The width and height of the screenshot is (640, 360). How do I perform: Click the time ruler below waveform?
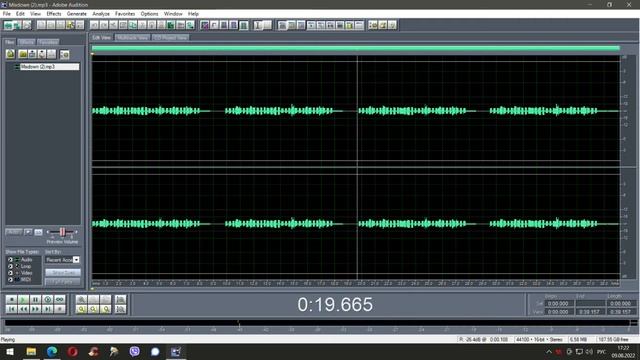(356, 283)
